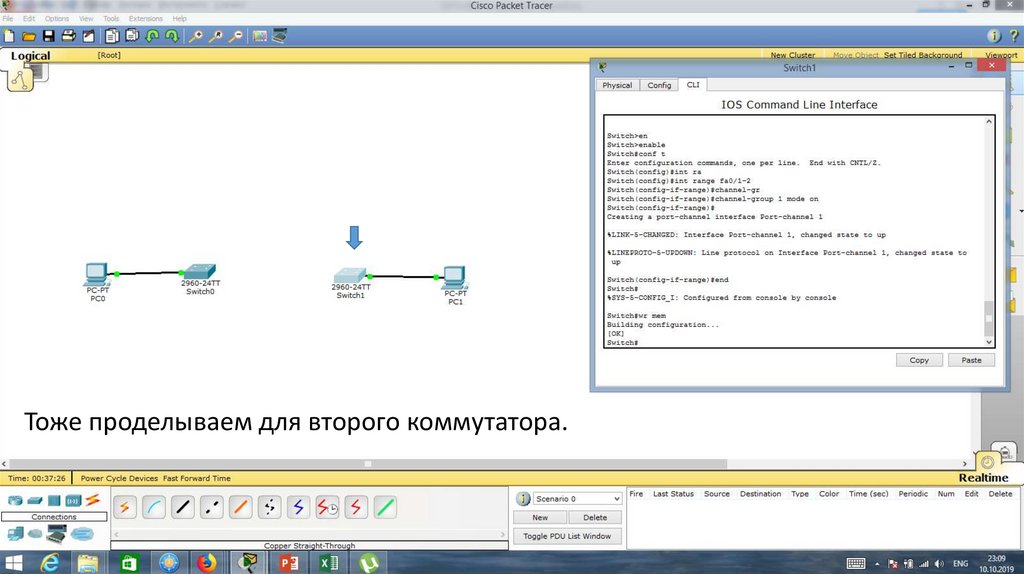Open the Edit menu

(29, 19)
